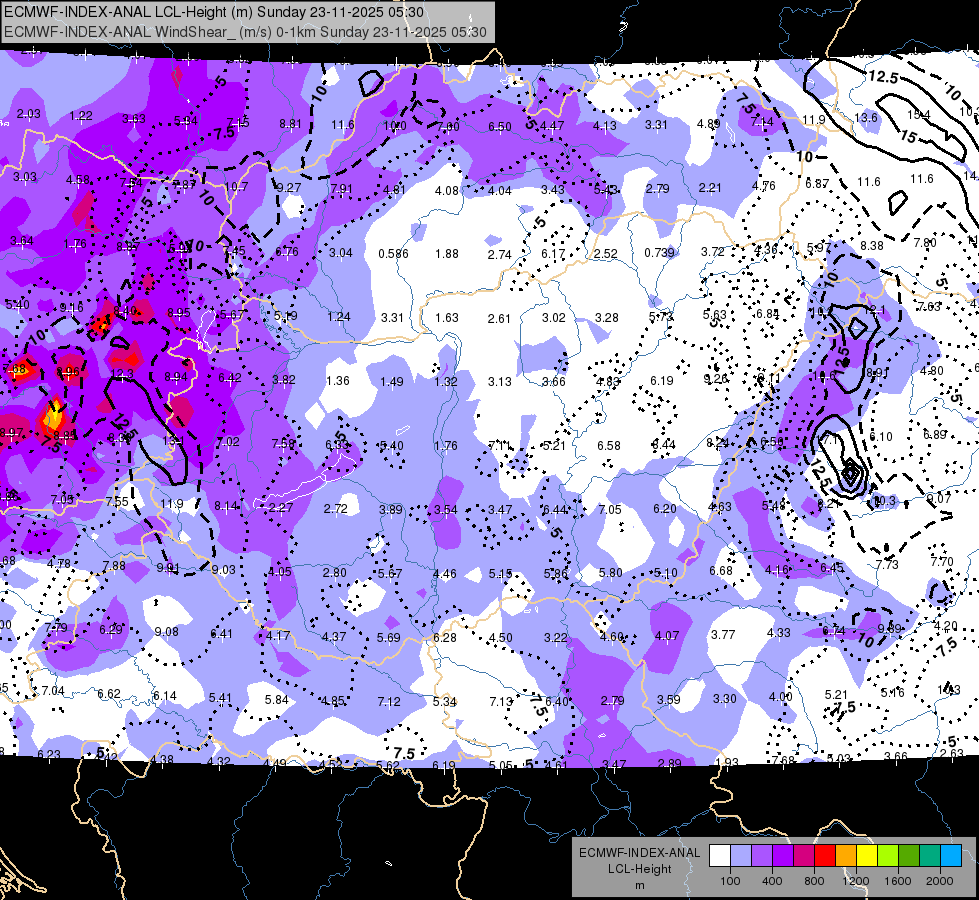Click the magenta-pink legend swatch
The height and width of the screenshot is (900, 979).
click(x=804, y=856)
